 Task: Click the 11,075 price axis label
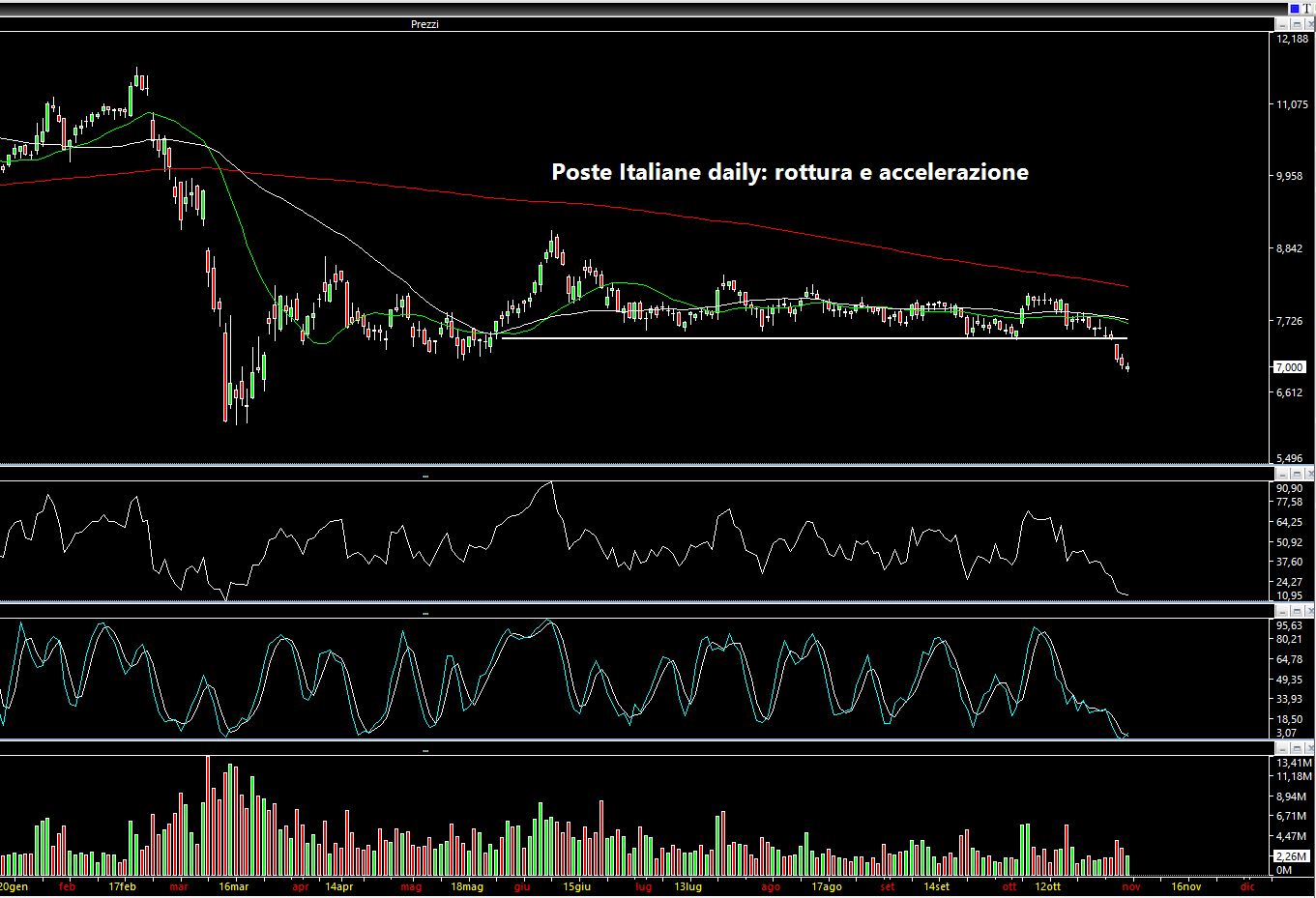[1292, 104]
